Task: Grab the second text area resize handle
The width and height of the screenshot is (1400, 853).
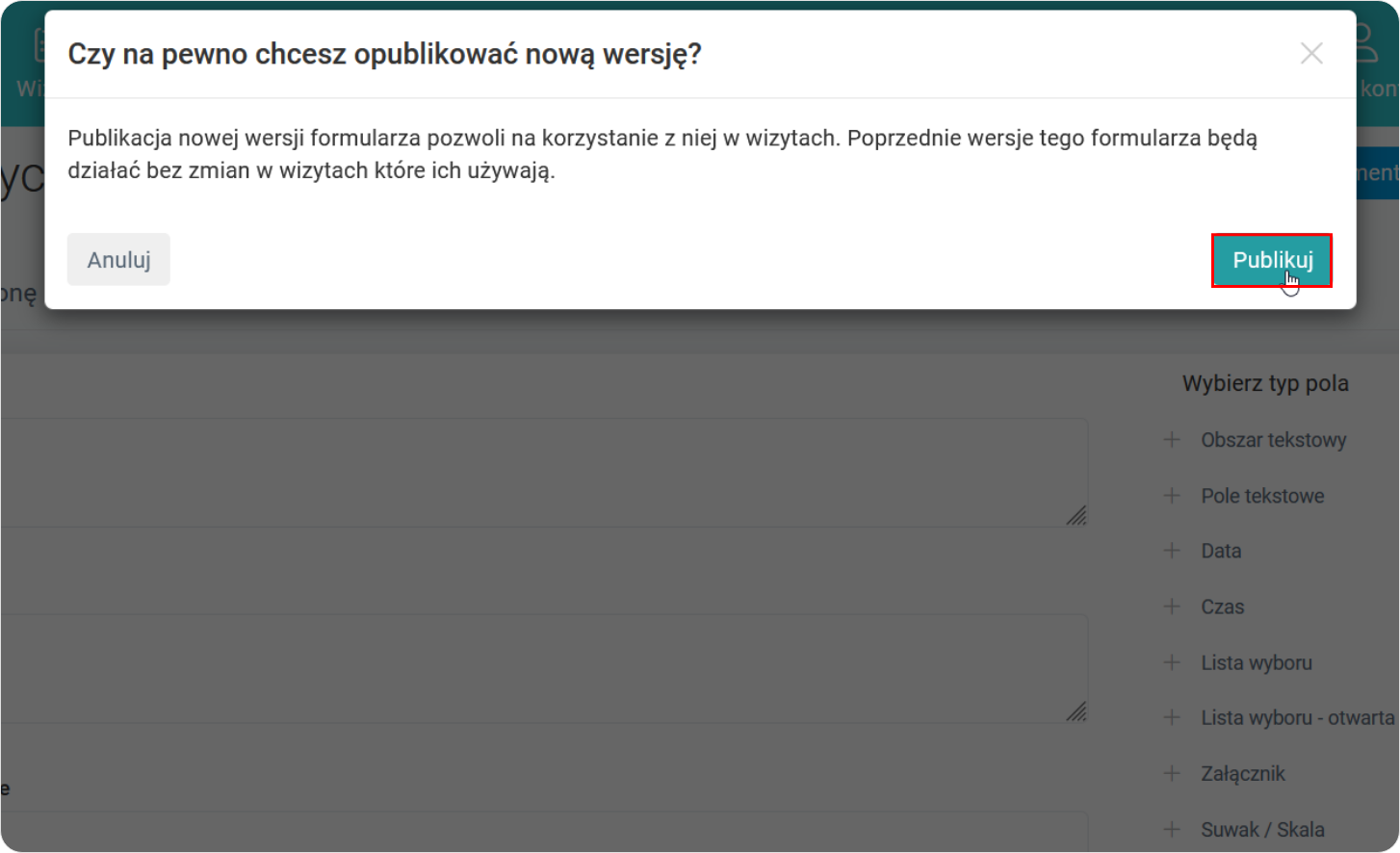Action: pyautogui.click(x=1076, y=711)
